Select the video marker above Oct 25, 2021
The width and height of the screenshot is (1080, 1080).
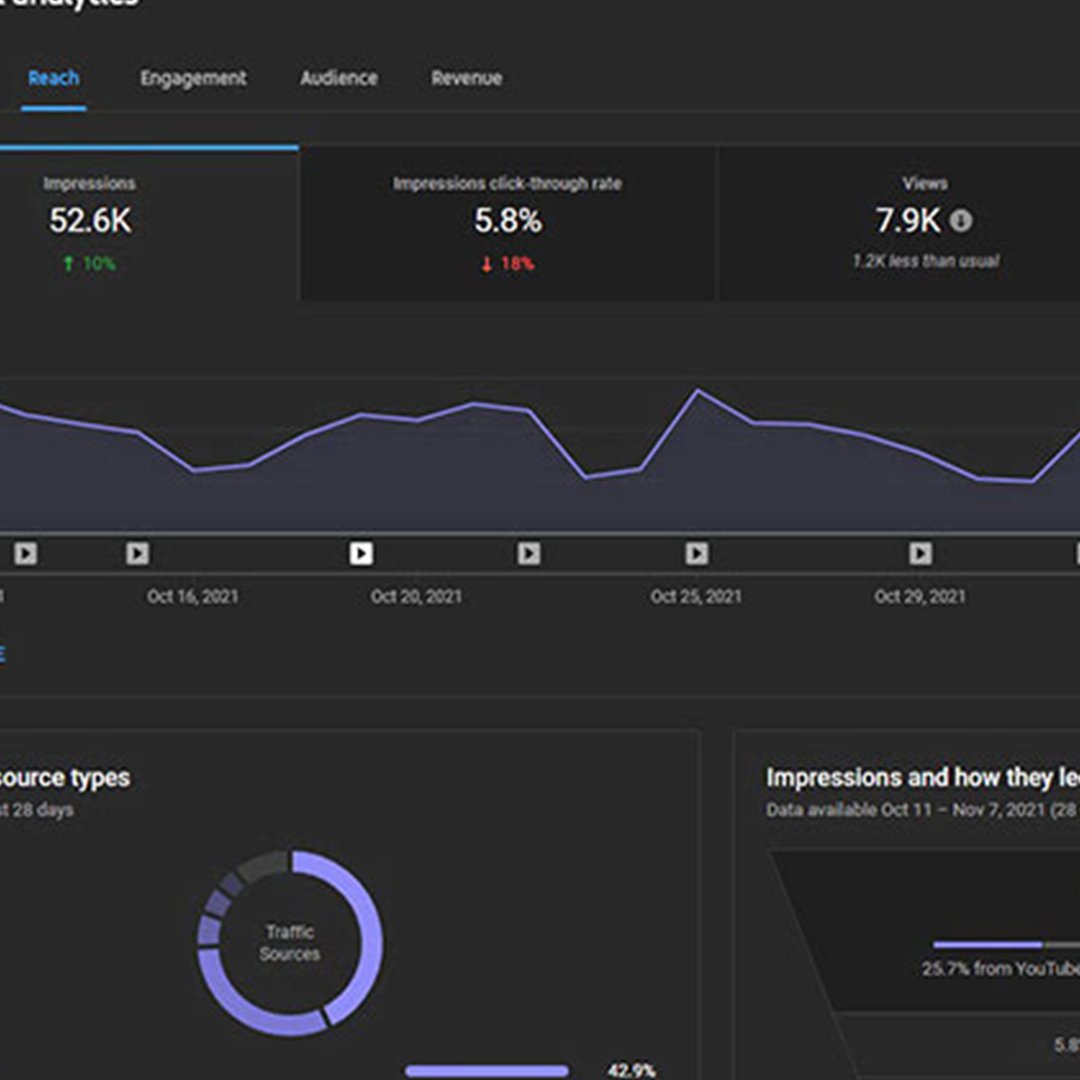click(x=697, y=553)
